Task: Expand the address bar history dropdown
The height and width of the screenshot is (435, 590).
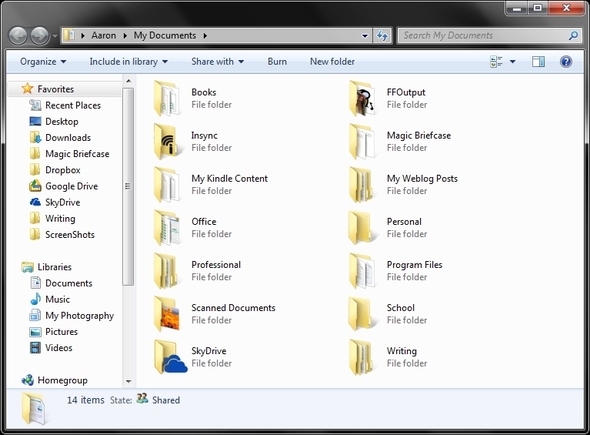Action: click(x=365, y=36)
